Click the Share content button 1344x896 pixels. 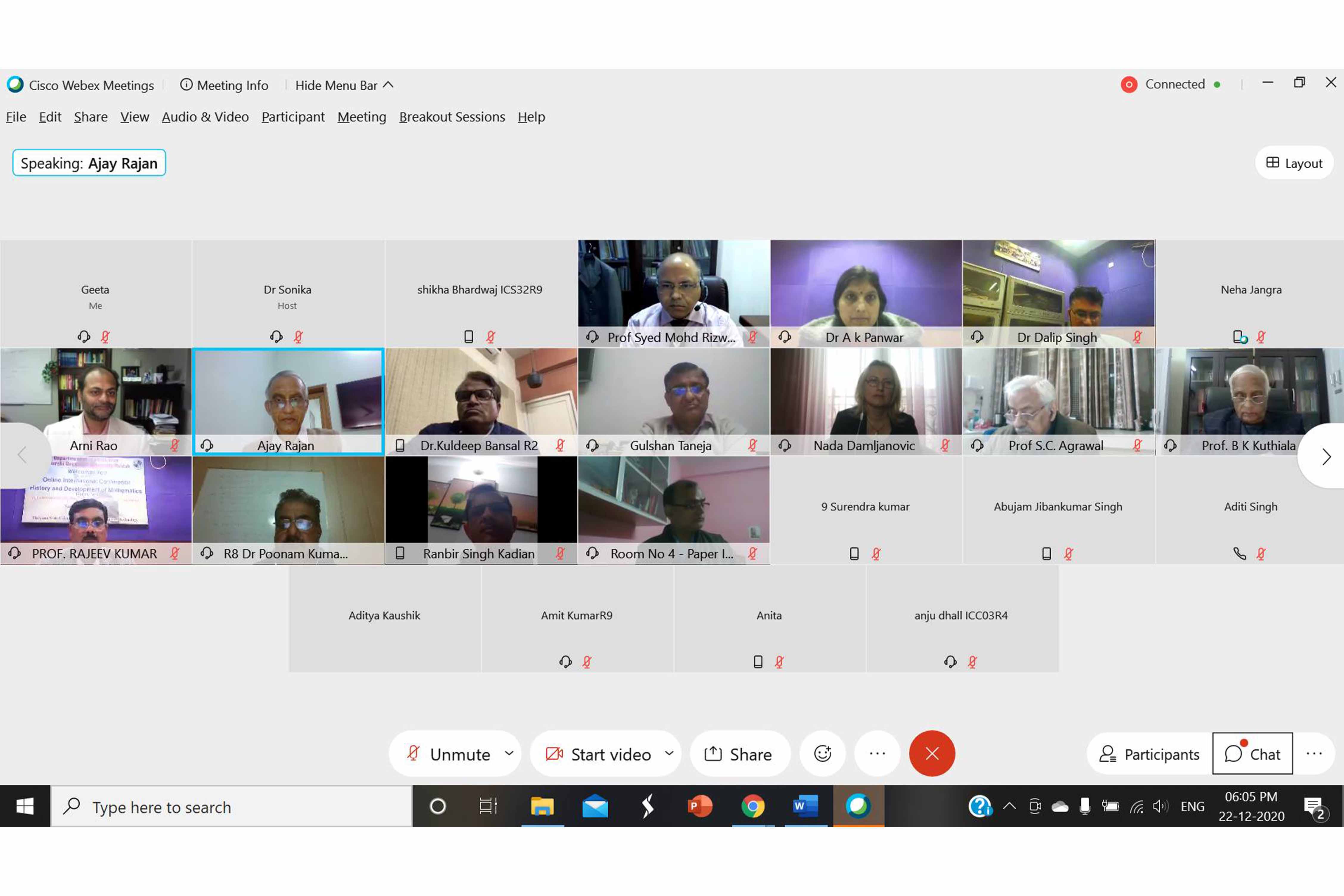(x=738, y=754)
